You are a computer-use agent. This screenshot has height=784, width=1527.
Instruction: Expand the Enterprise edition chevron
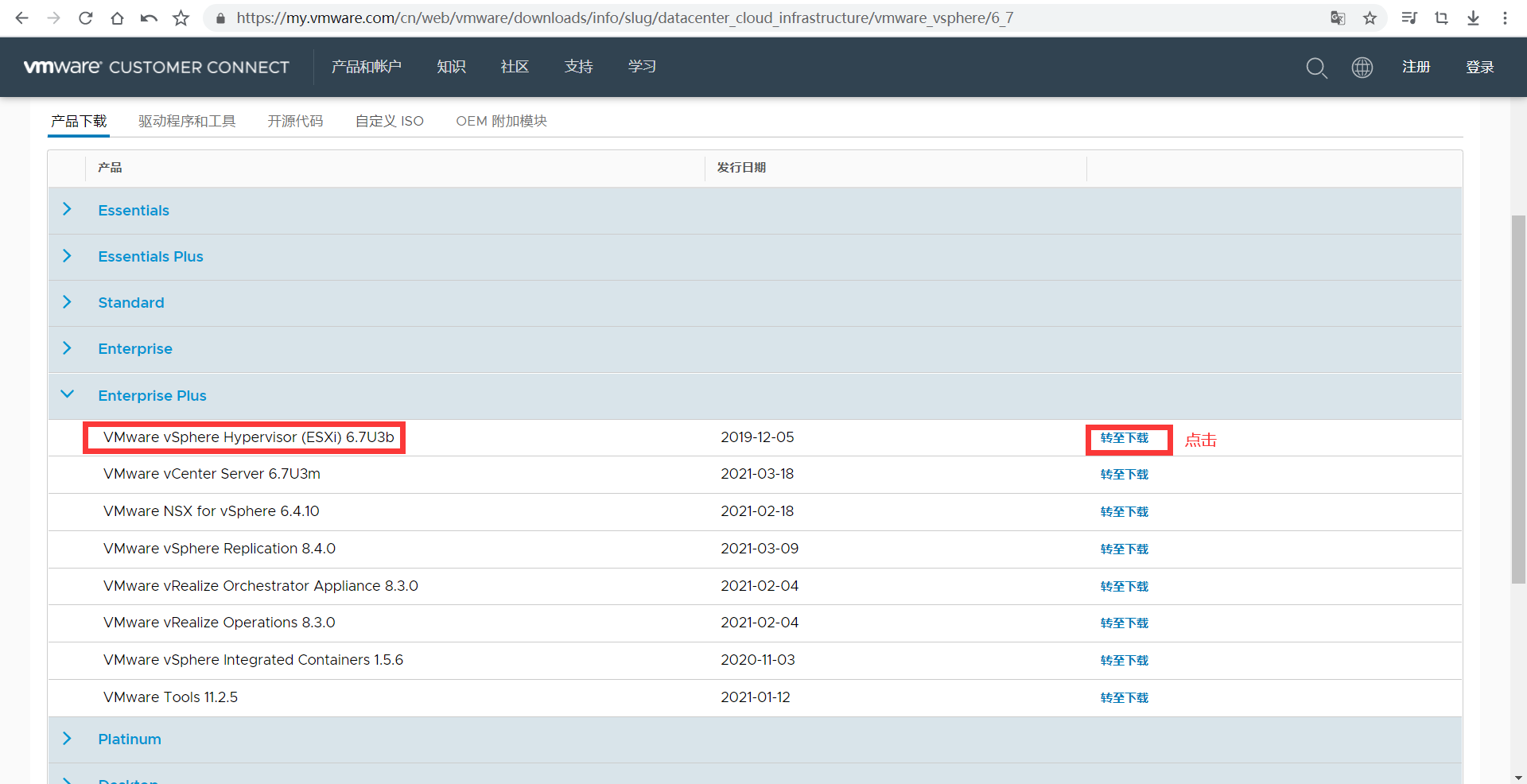[x=67, y=347]
